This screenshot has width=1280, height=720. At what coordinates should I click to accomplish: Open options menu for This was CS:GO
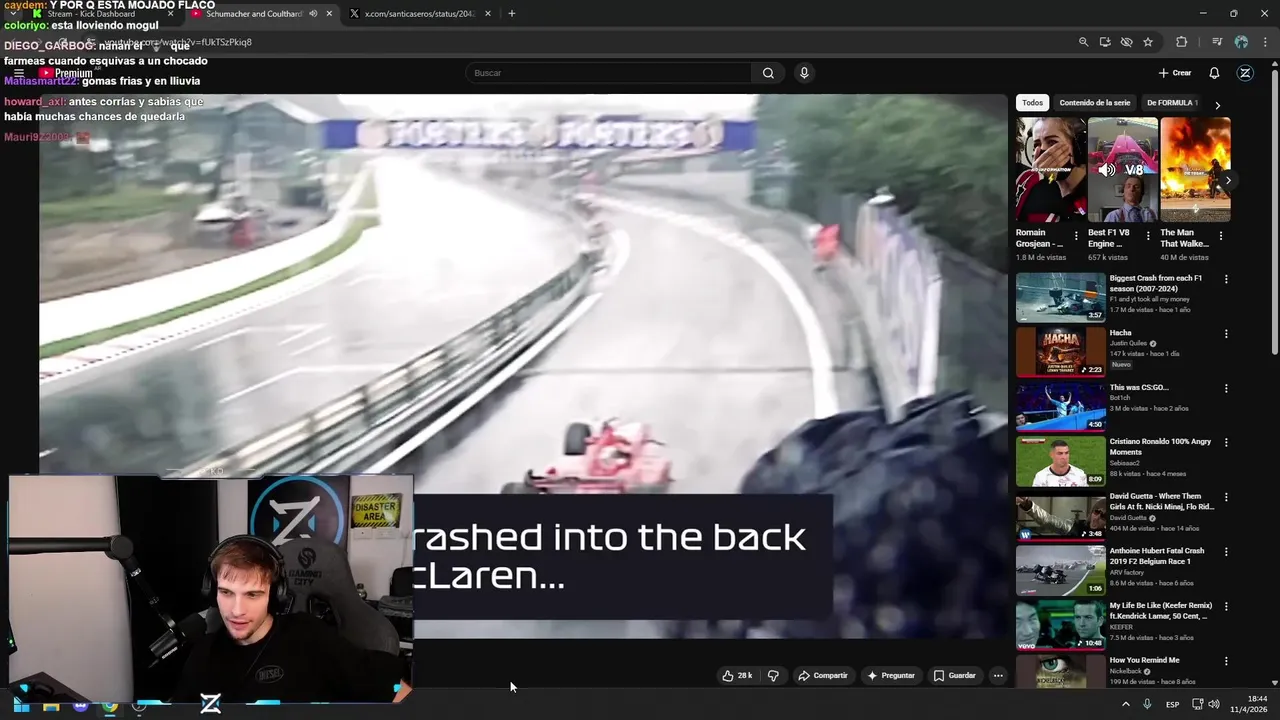coord(1226,388)
